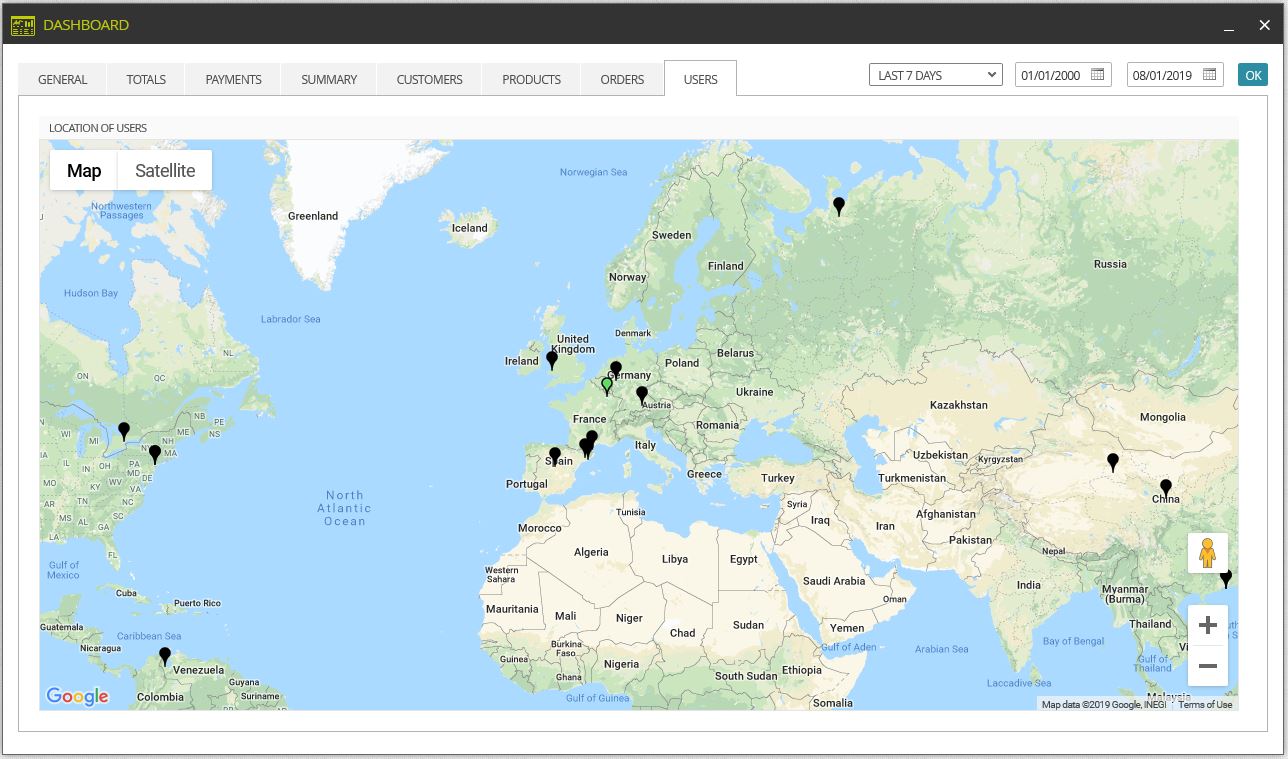Image resolution: width=1288 pixels, height=759 pixels.
Task: Expand the LAST 7 DAYS dropdown
Action: [935, 75]
